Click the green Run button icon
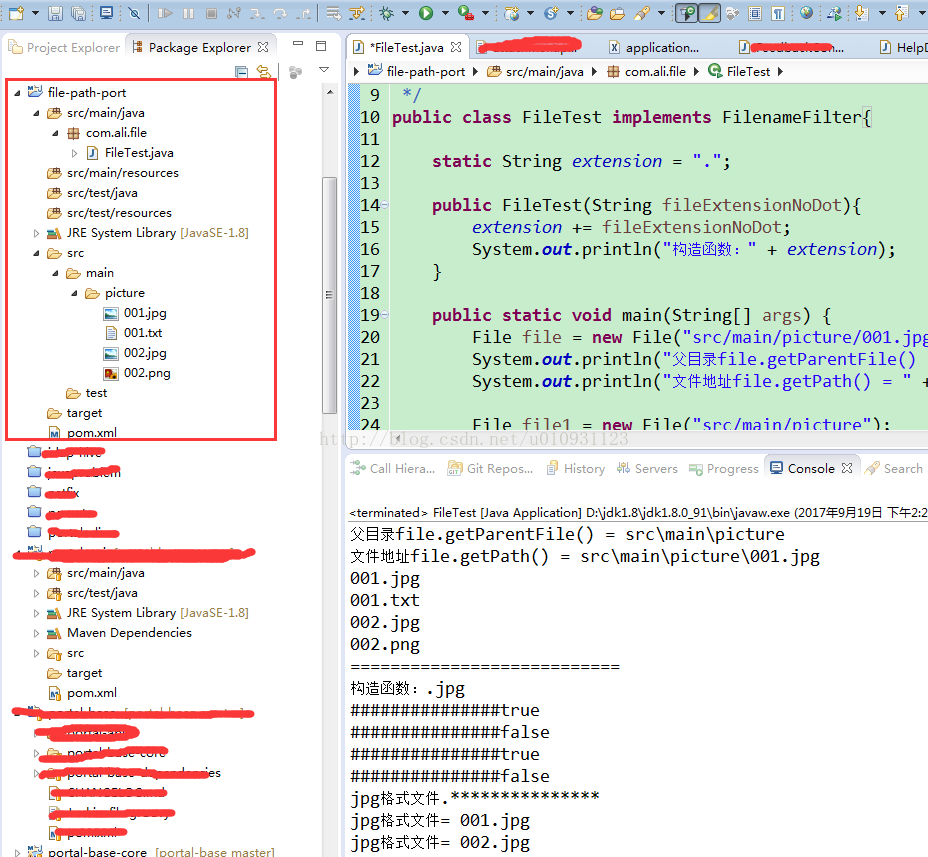This screenshot has width=928, height=857. (426, 13)
